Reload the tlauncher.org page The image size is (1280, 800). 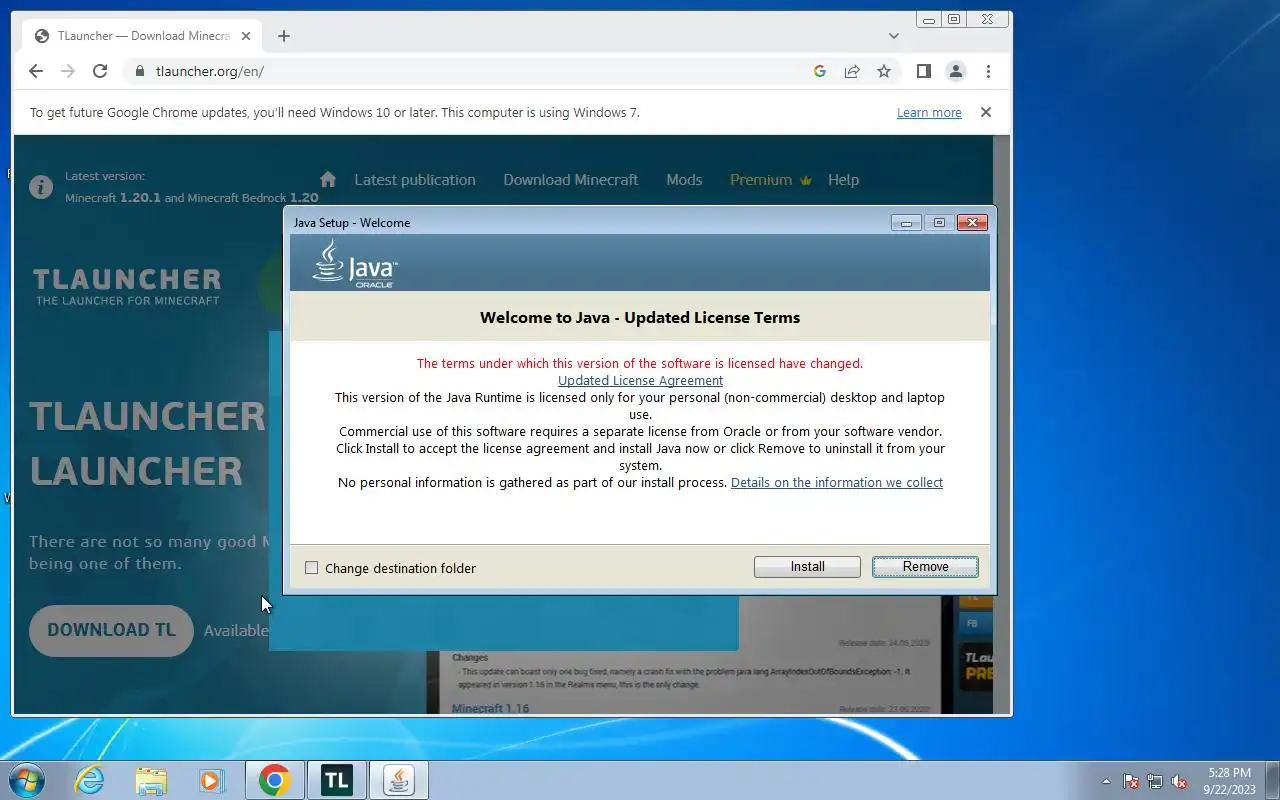click(x=100, y=71)
